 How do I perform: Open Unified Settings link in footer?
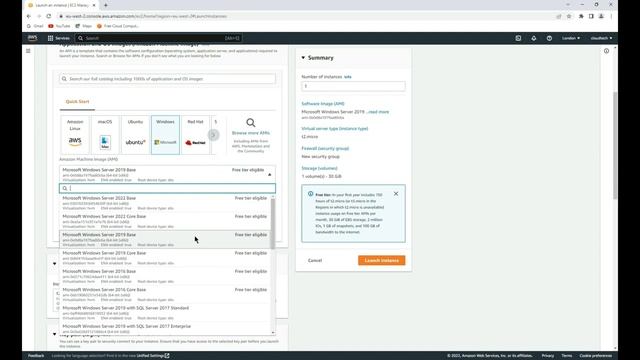point(153,356)
